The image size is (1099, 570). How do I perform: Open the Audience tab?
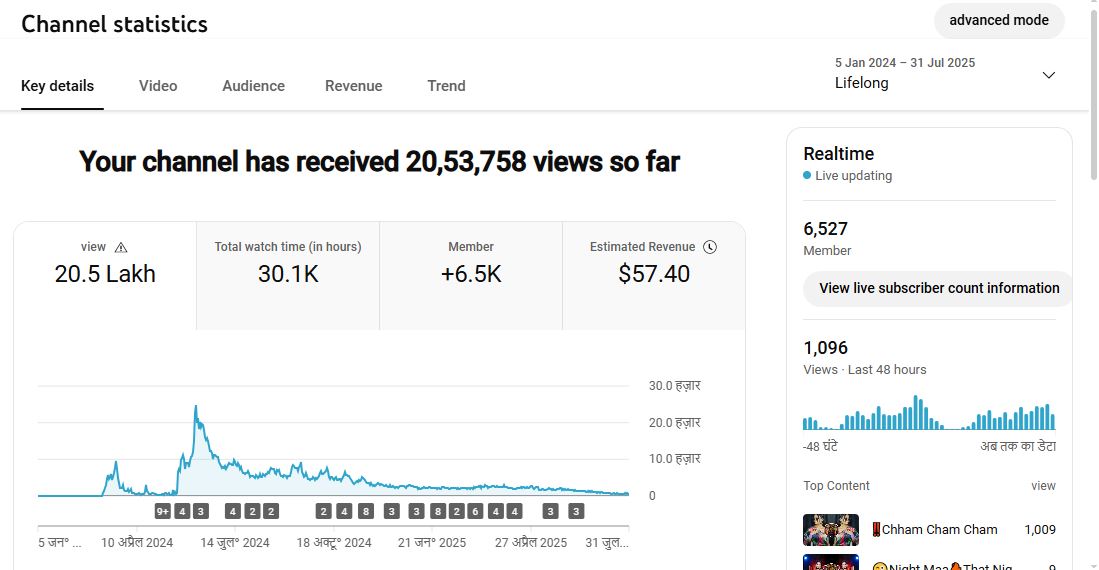tap(253, 86)
